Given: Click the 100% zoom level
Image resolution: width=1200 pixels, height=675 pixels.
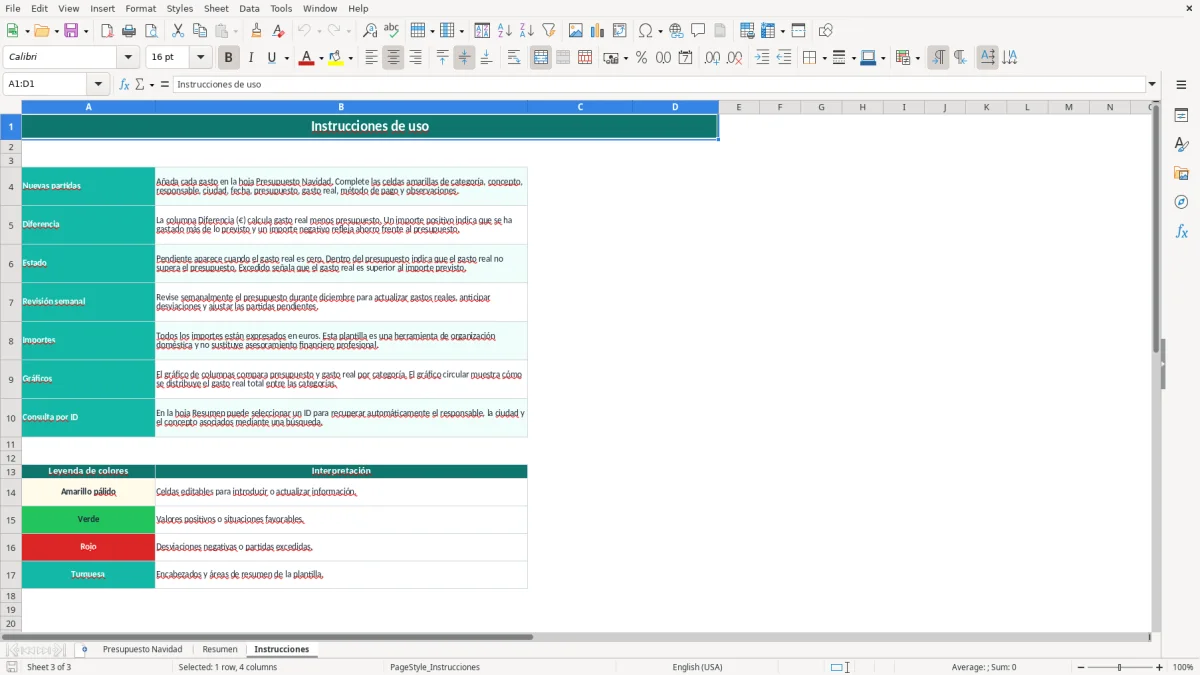Looking at the screenshot, I should point(1183,667).
